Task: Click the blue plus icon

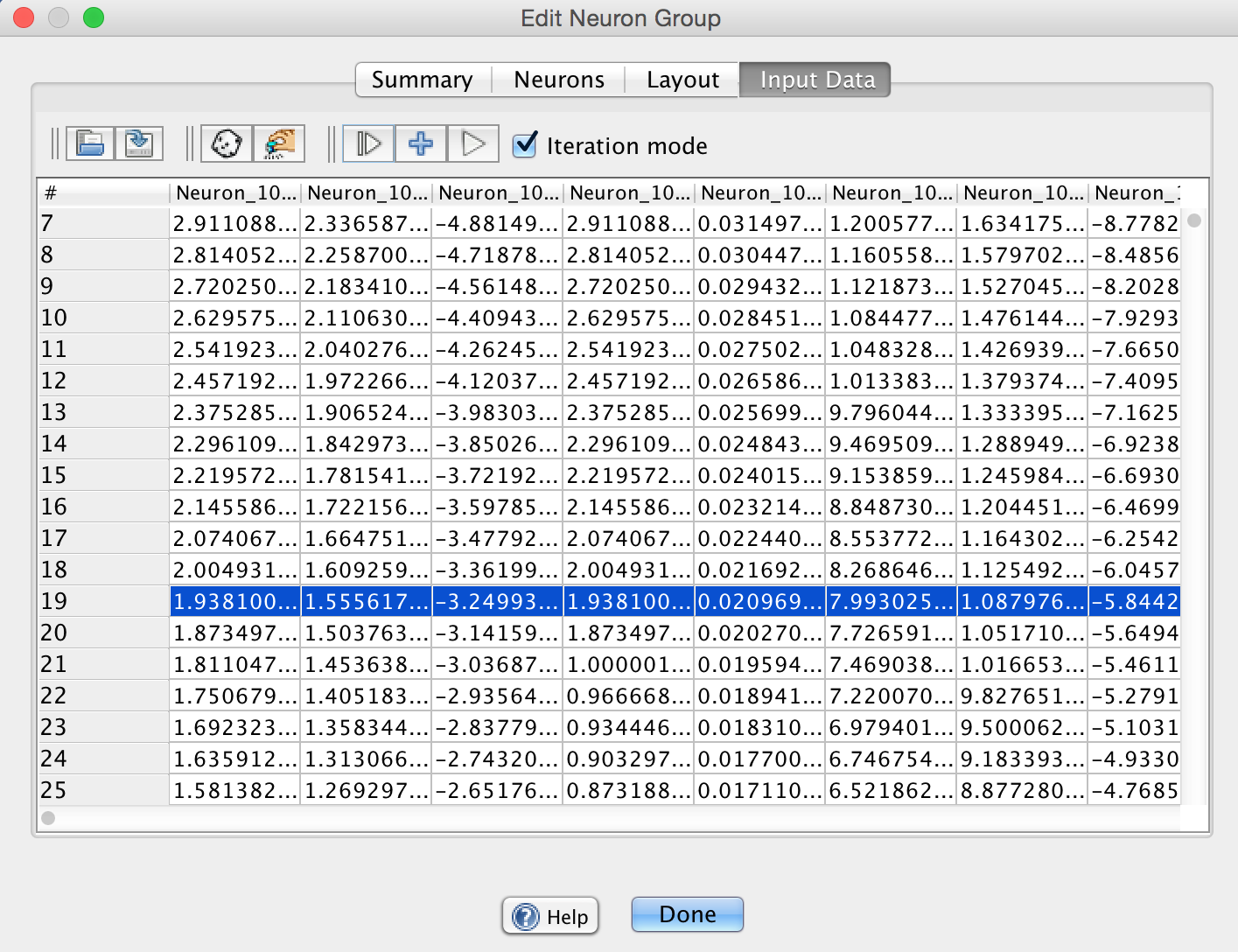Action: pos(421,143)
